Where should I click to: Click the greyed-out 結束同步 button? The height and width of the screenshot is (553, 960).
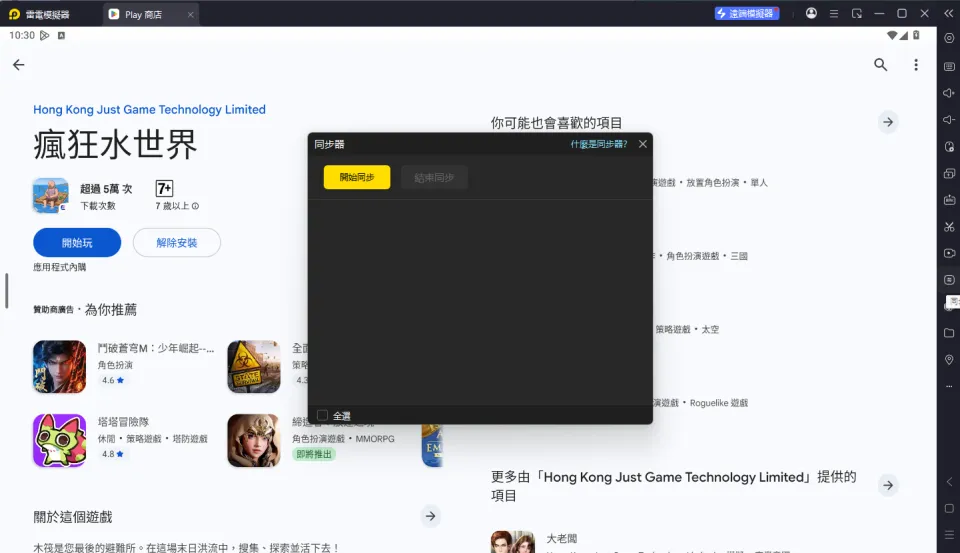434,177
